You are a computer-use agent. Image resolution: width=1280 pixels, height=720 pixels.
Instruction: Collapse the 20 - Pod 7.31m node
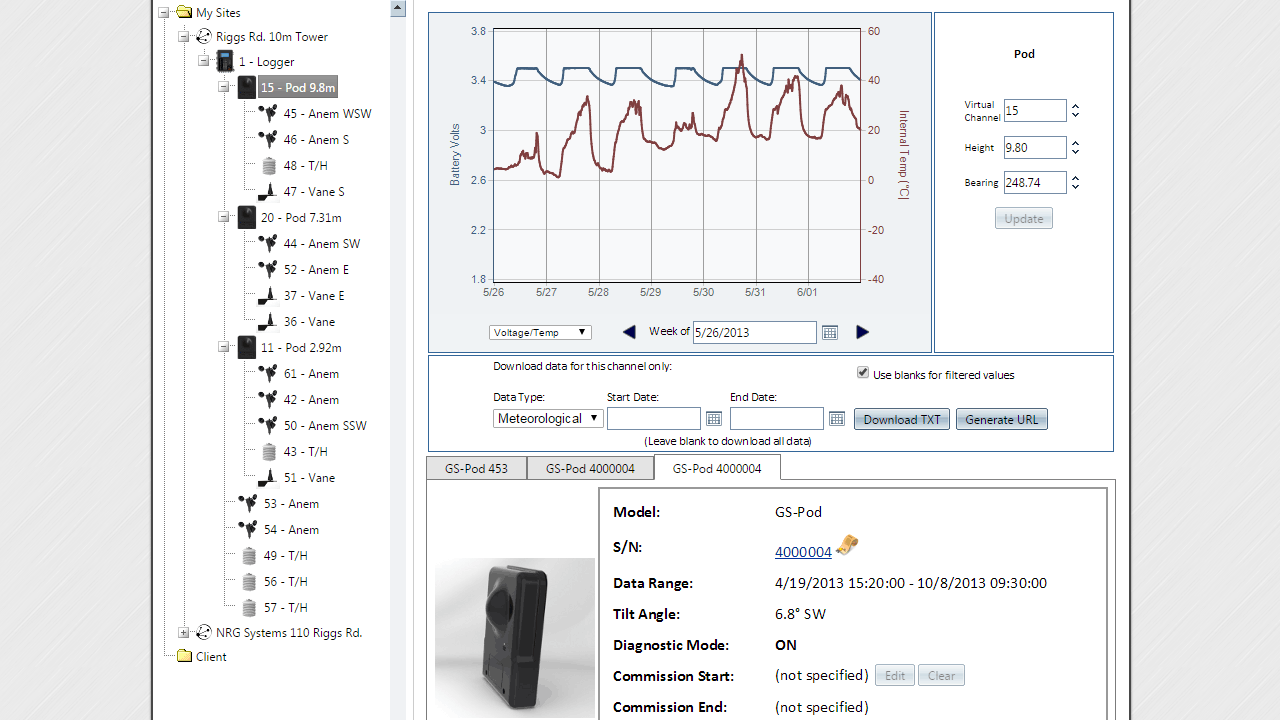coord(224,218)
